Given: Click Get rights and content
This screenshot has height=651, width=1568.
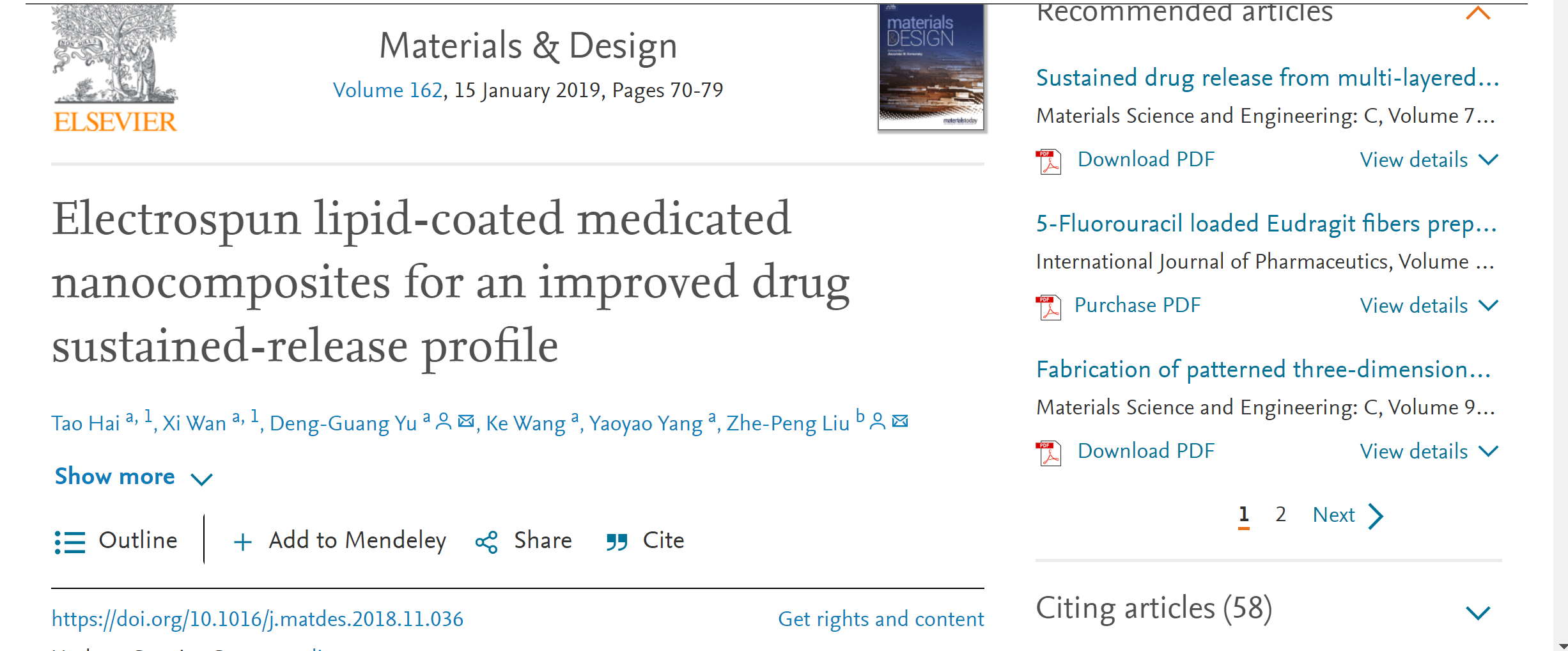Looking at the screenshot, I should coord(881,619).
